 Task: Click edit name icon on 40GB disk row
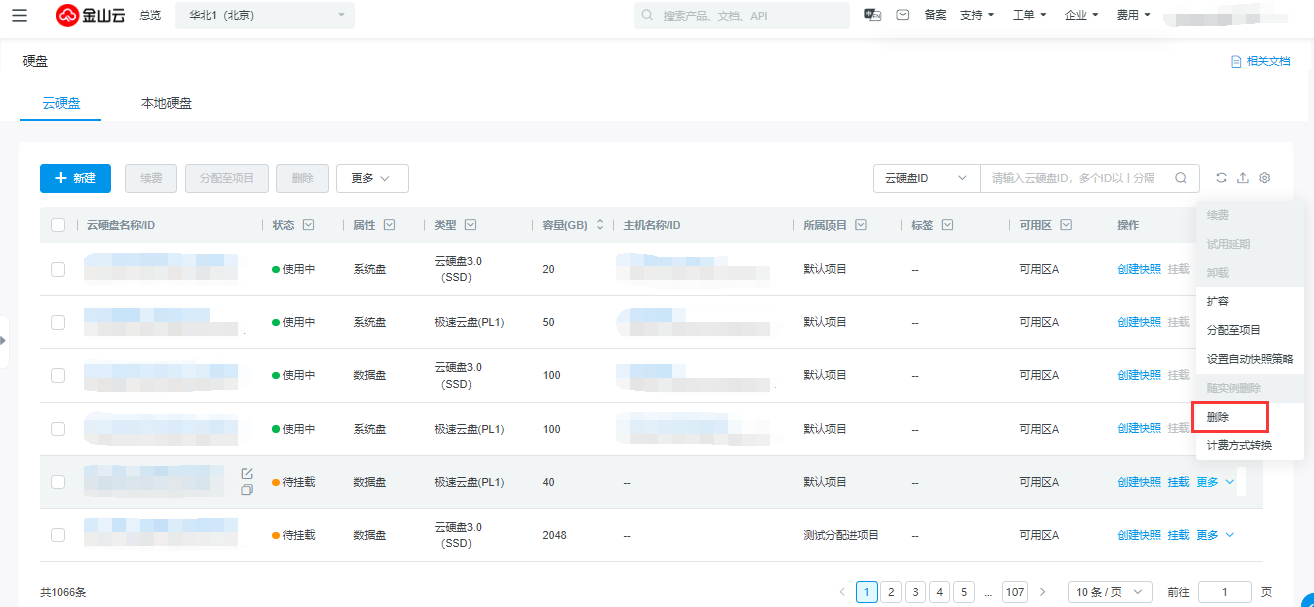247,473
